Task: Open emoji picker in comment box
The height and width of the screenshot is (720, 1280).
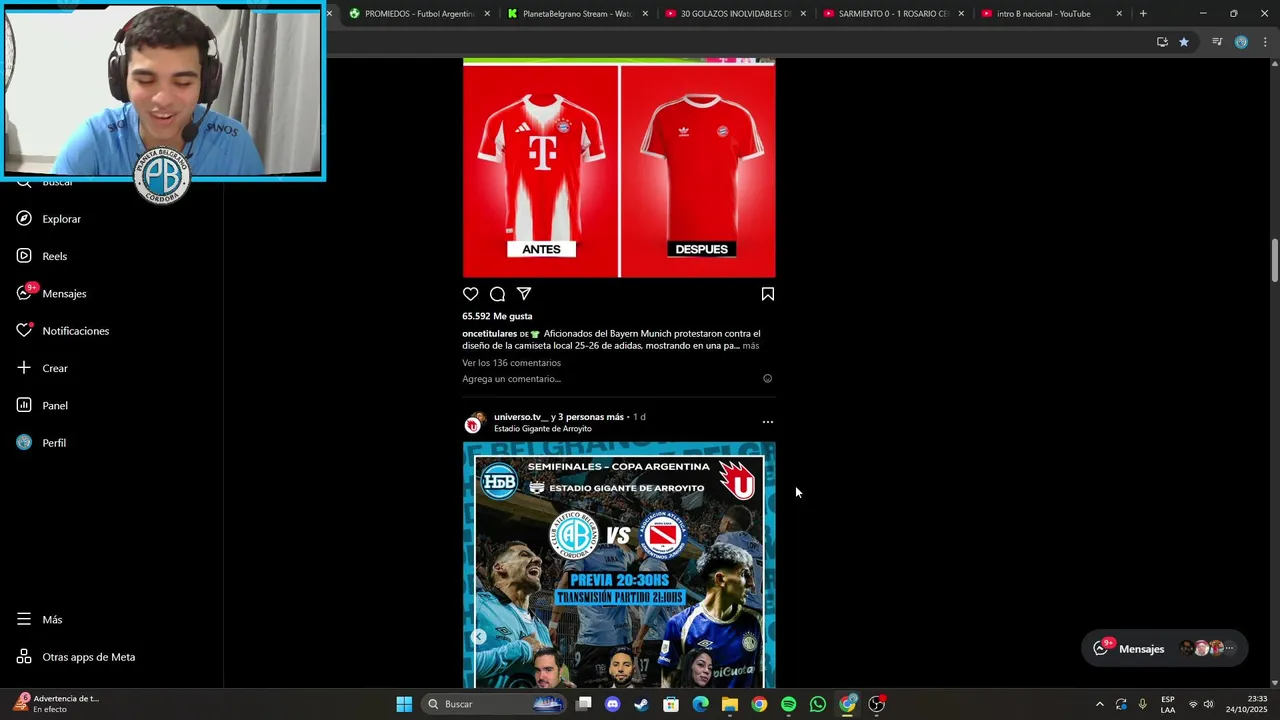Action: (768, 379)
